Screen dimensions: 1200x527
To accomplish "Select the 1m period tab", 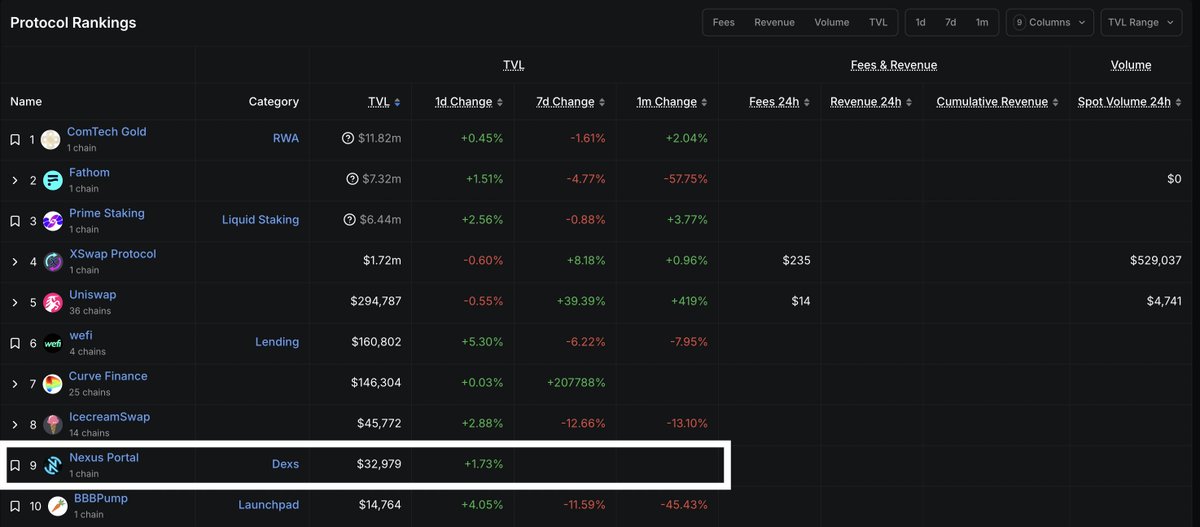I will (982, 22).
